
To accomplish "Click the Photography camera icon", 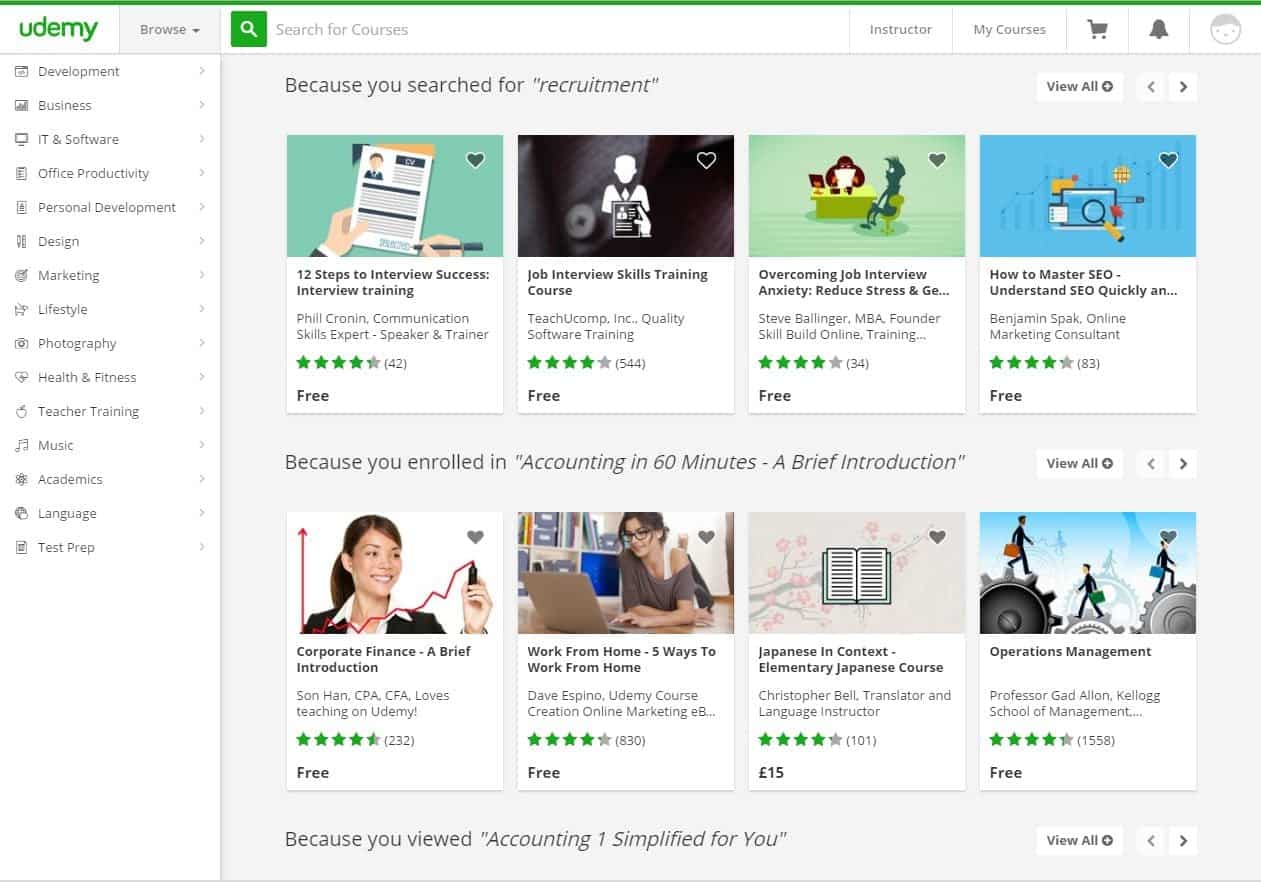I will 21,343.
